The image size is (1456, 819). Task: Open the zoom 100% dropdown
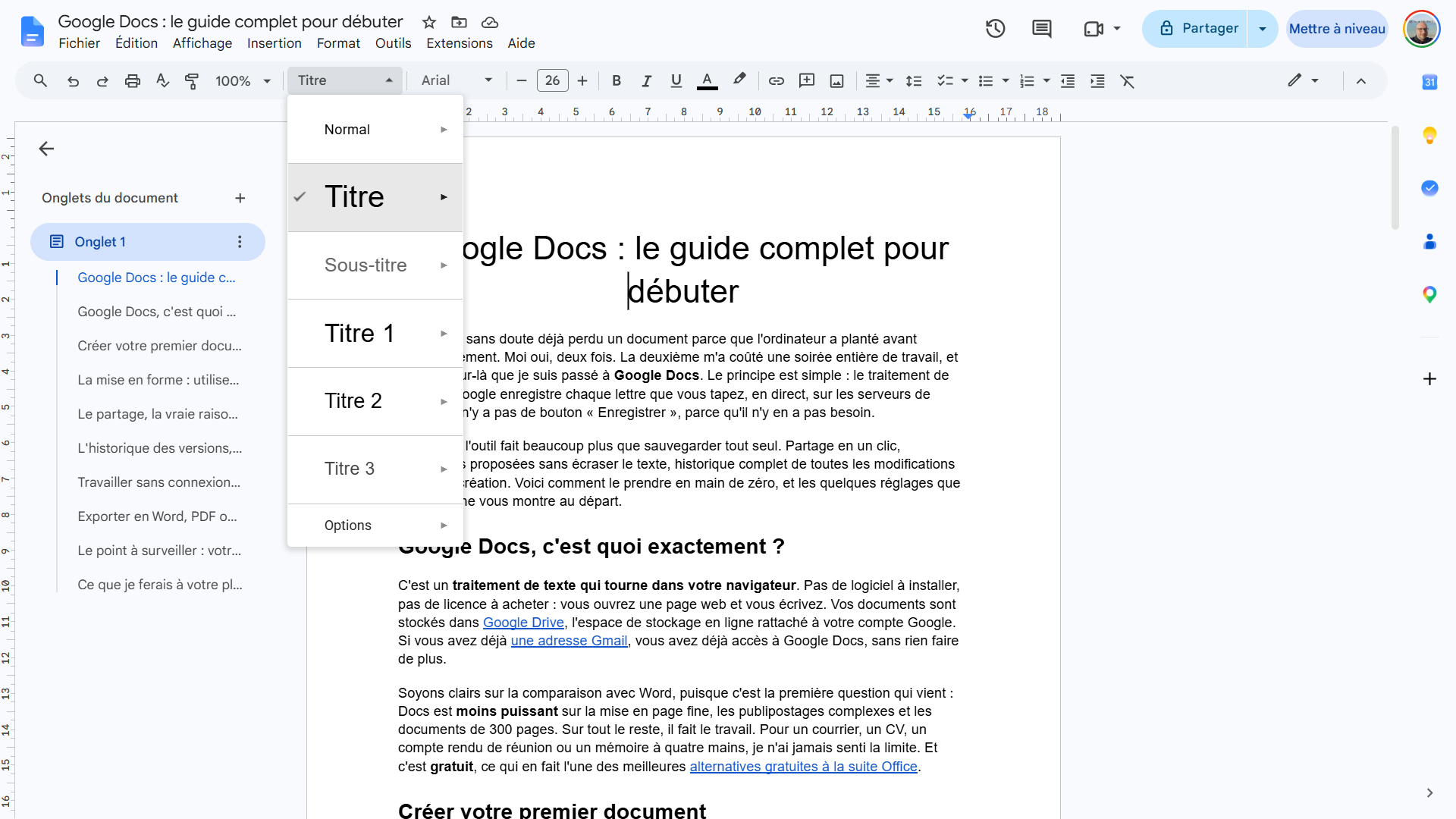pos(243,80)
